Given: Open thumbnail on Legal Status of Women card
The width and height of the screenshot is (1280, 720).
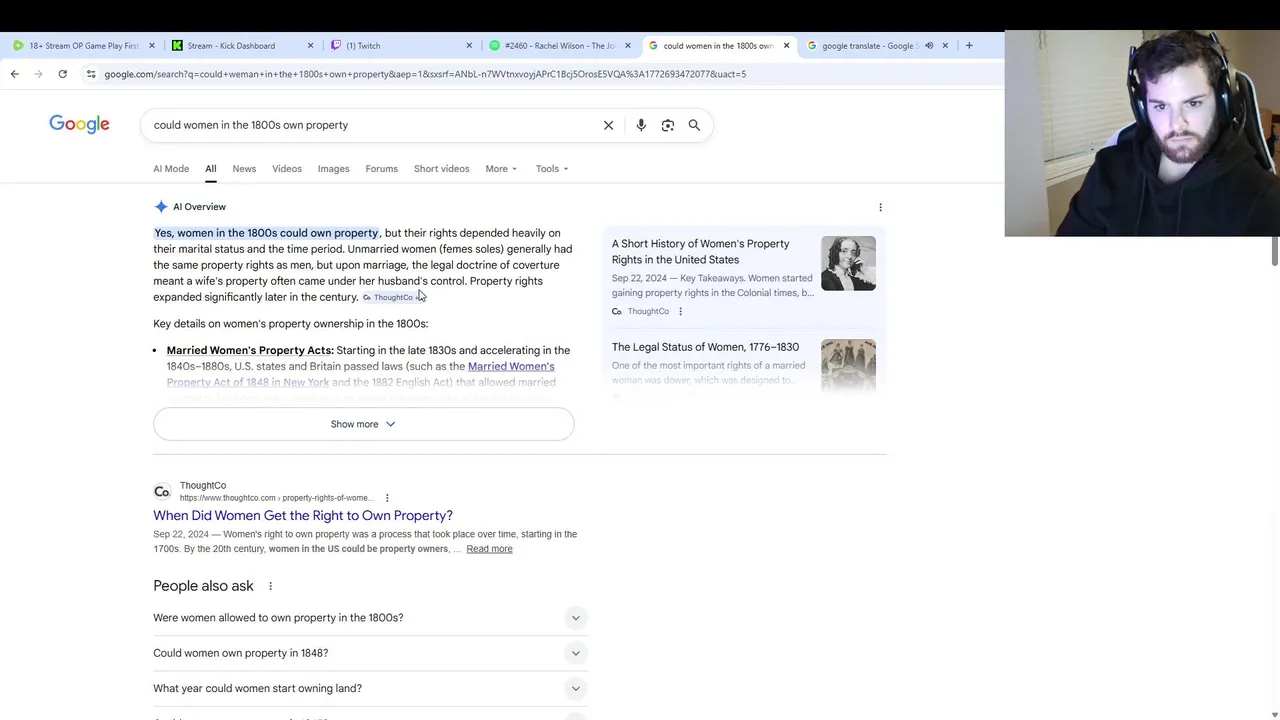Looking at the screenshot, I should click(x=848, y=365).
